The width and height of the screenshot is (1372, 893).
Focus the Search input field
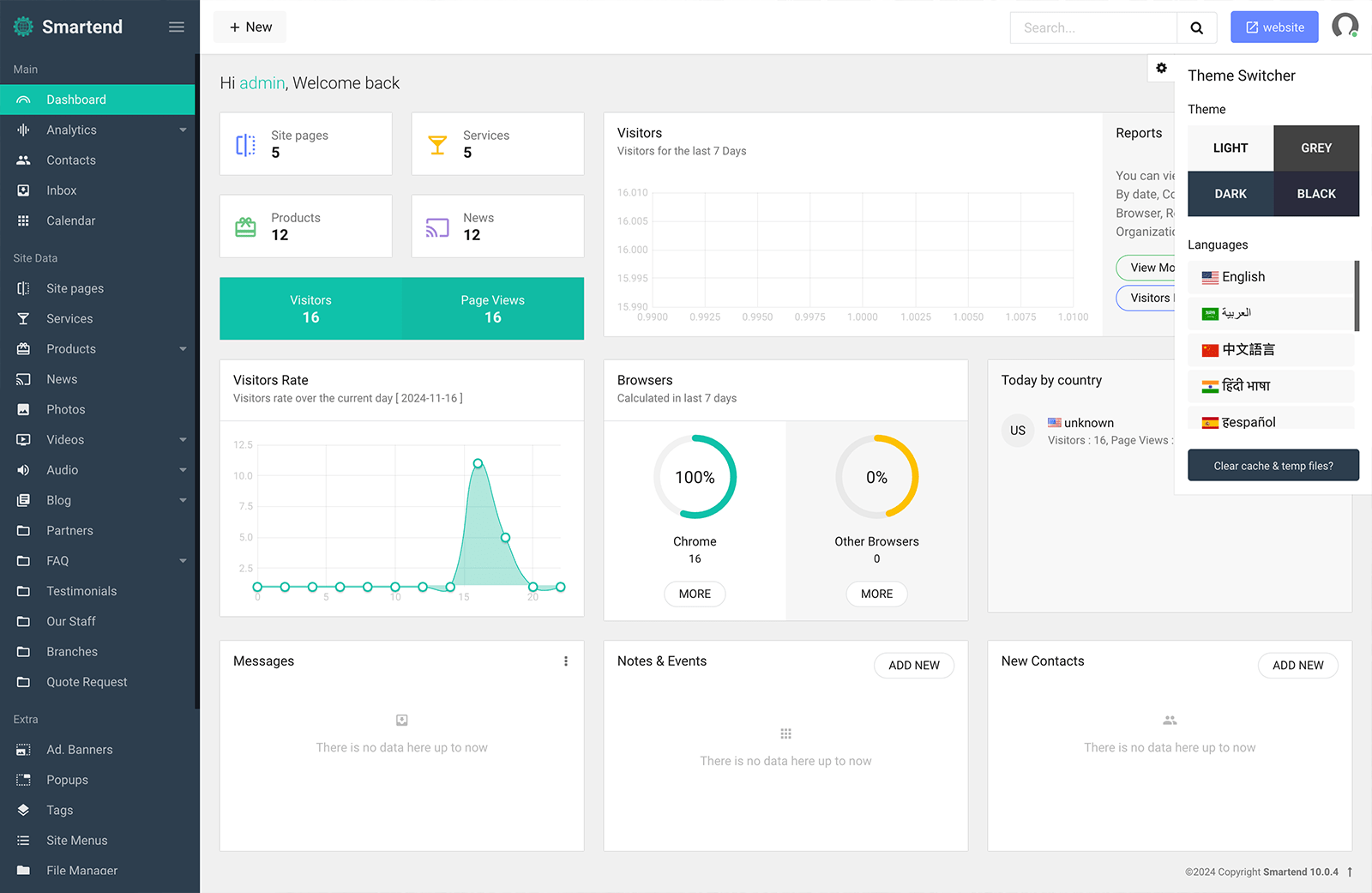pos(1093,27)
